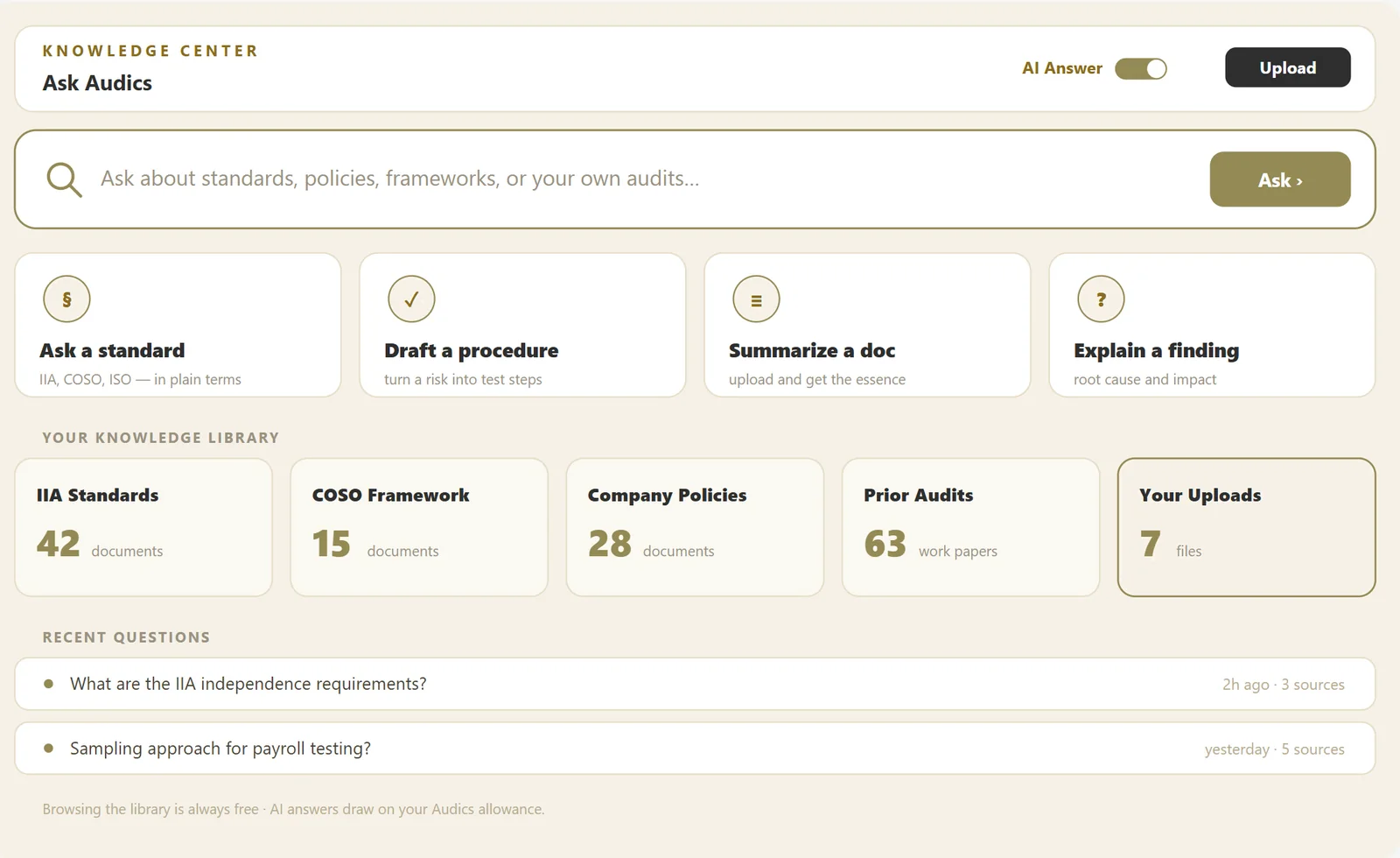Open recent question Sampling approach for payroll testing
Screen dimensions: 1400x858
(695, 749)
